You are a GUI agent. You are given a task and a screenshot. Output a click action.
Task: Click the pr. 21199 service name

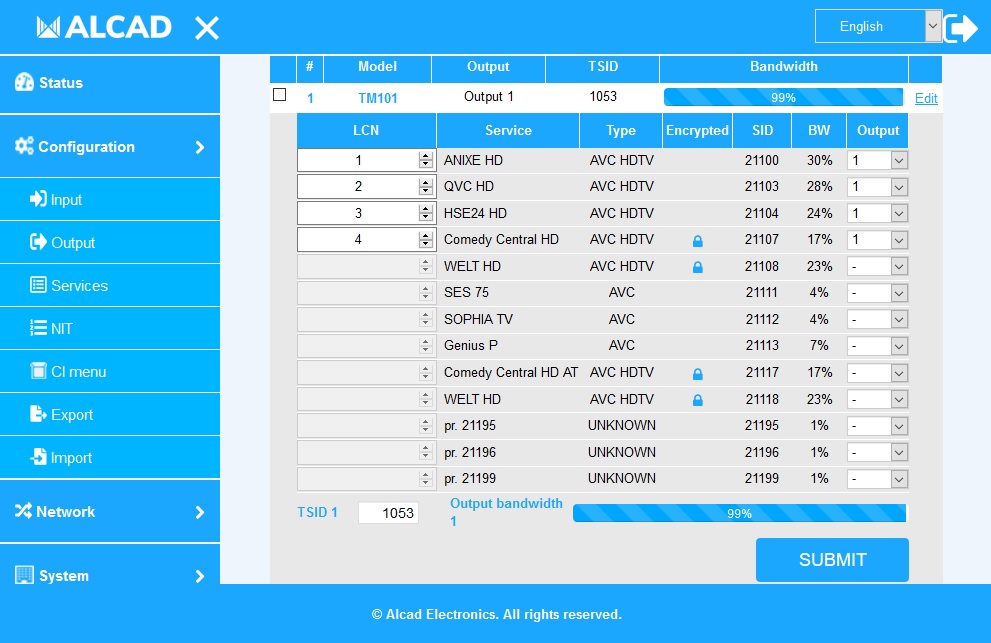(x=470, y=479)
